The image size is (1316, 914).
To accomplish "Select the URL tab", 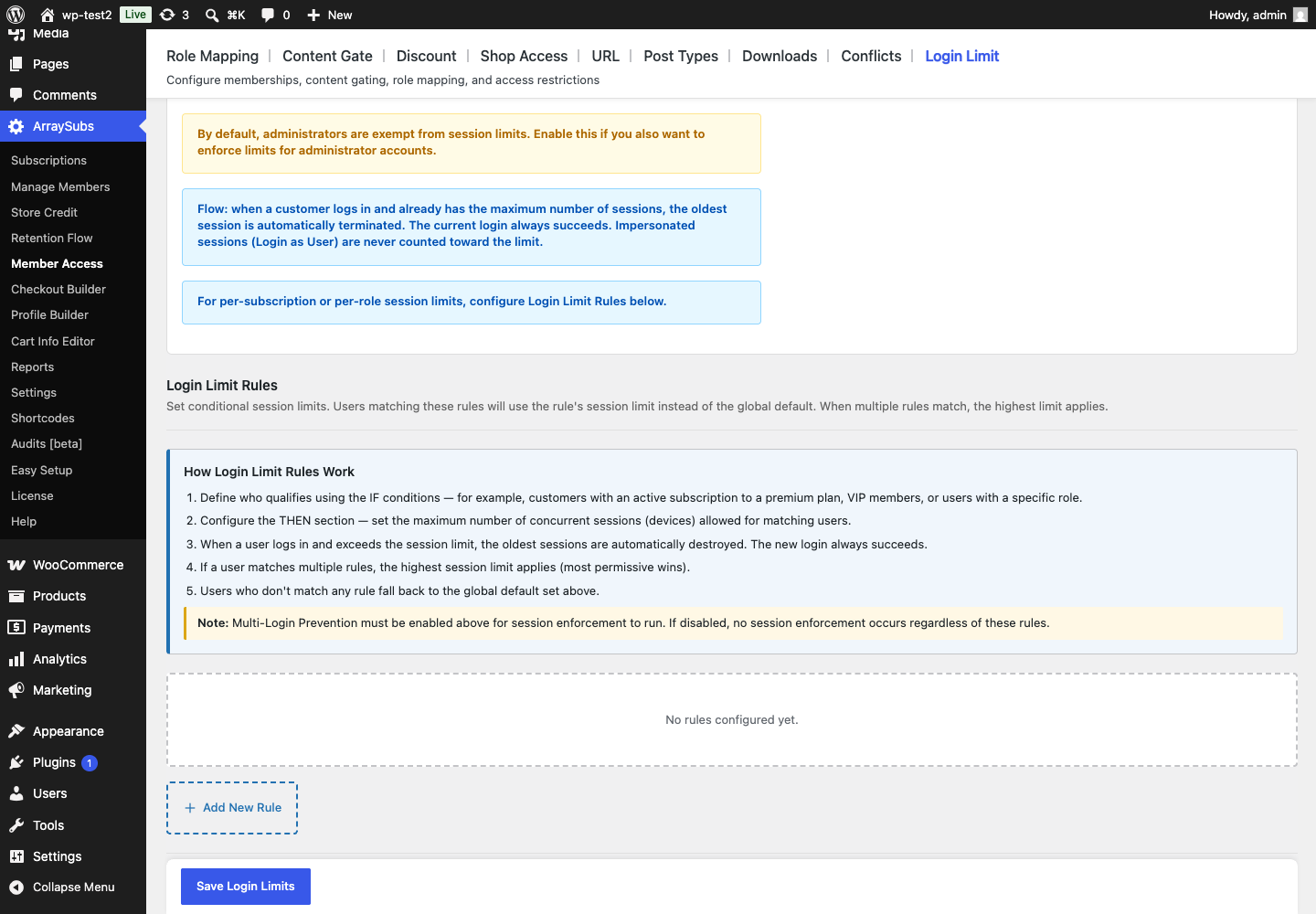I will tap(605, 56).
